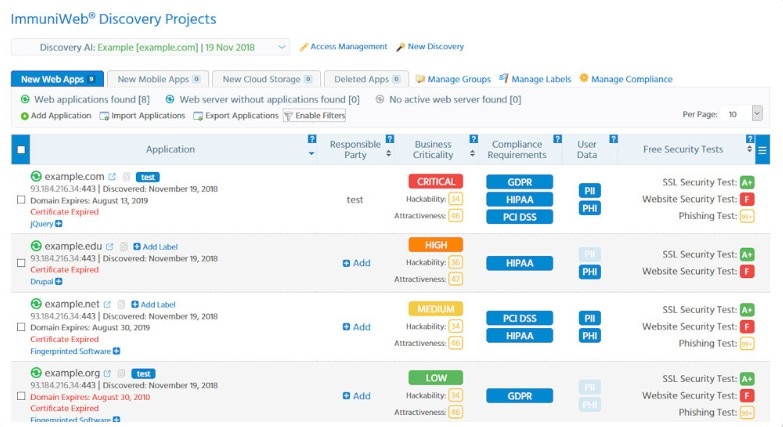Click green status icon of example.edu

coord(36,246)
